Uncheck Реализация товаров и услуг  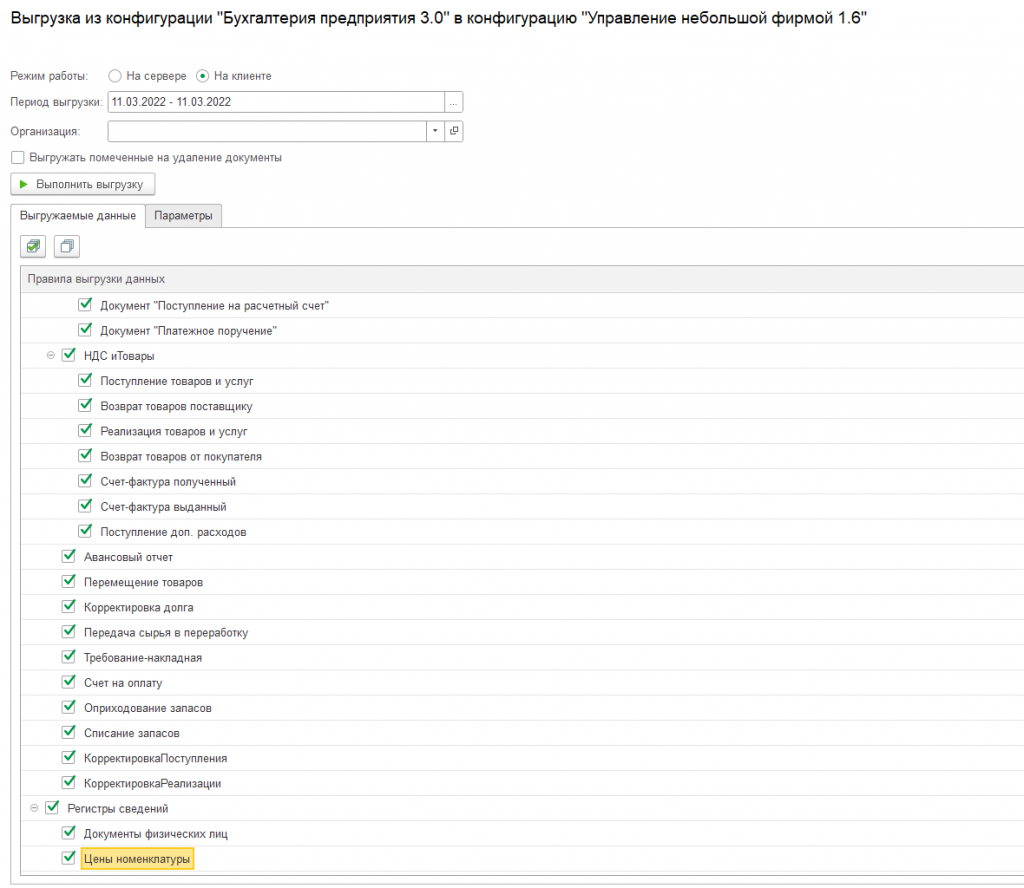tap(85, 430)
